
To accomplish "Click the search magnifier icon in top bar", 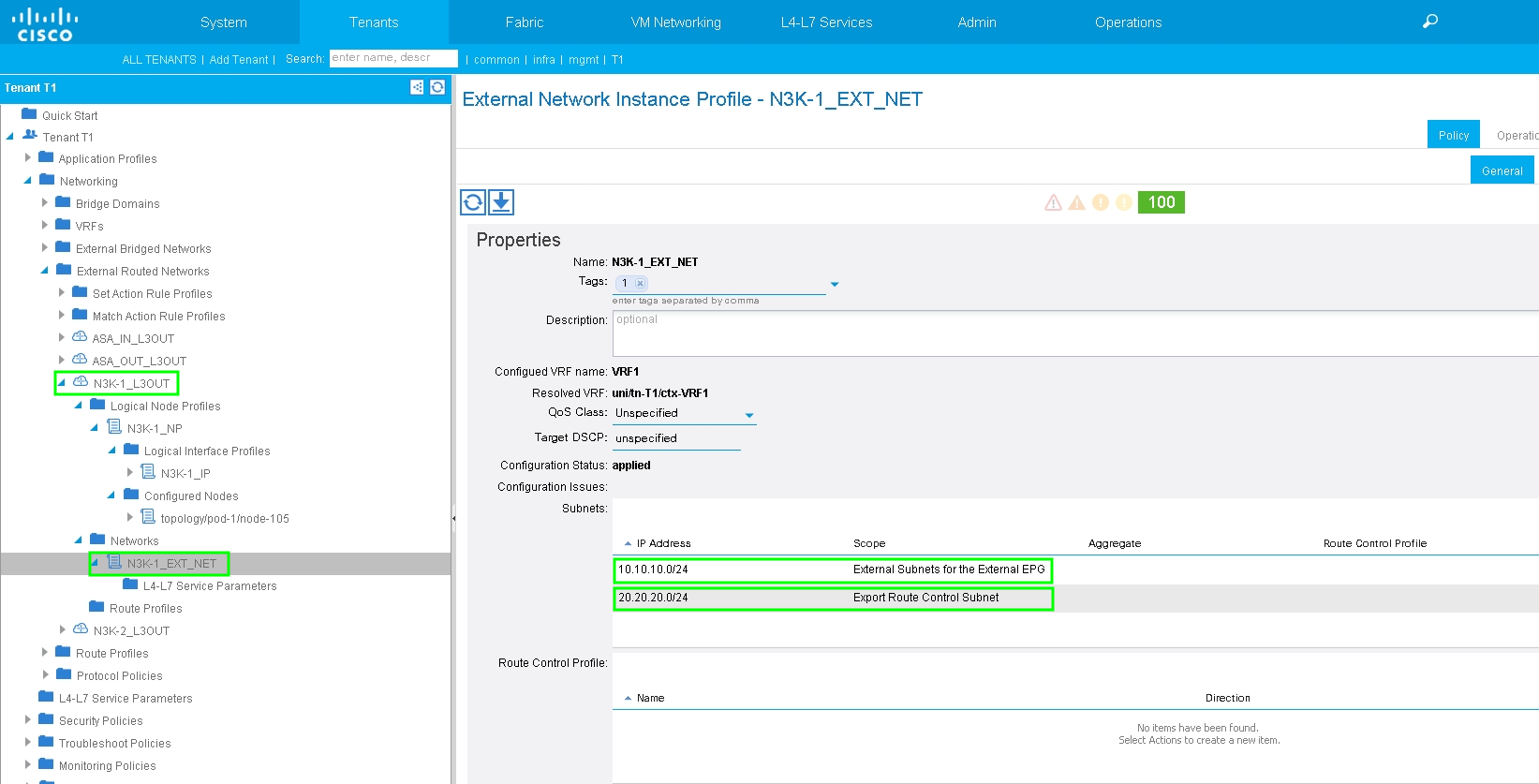I will (x=1429, y=22).
